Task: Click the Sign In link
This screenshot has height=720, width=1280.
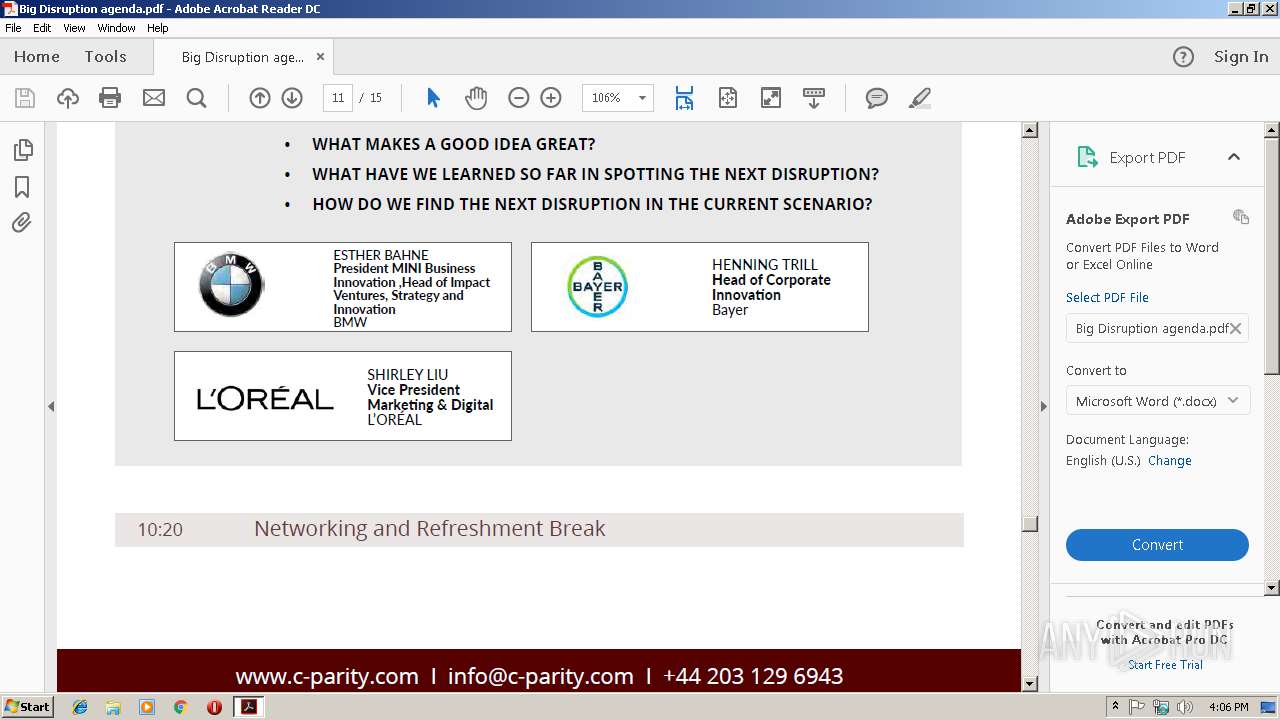Action: coord(1241,57)
